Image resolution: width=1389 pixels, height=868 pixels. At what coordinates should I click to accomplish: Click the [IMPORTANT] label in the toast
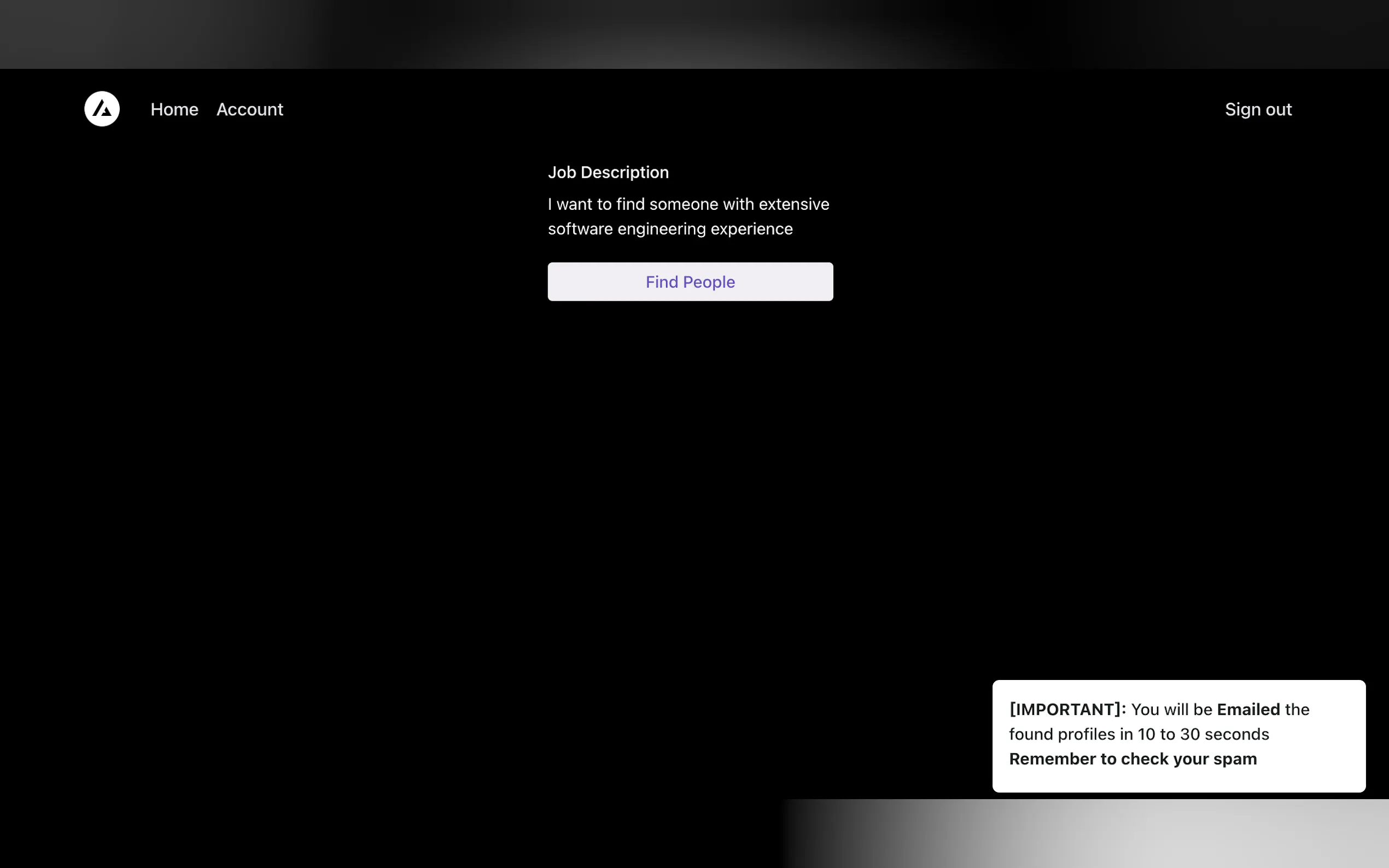[1067, 709]
